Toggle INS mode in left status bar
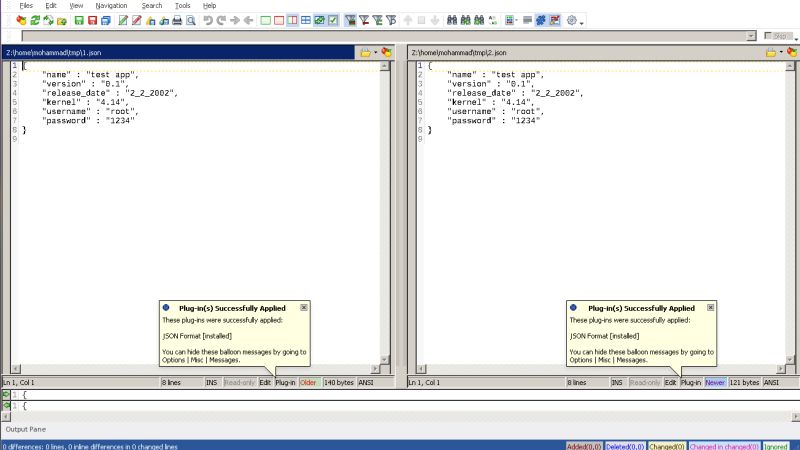Viewport: 800px width, 450px height. point(212,382)
